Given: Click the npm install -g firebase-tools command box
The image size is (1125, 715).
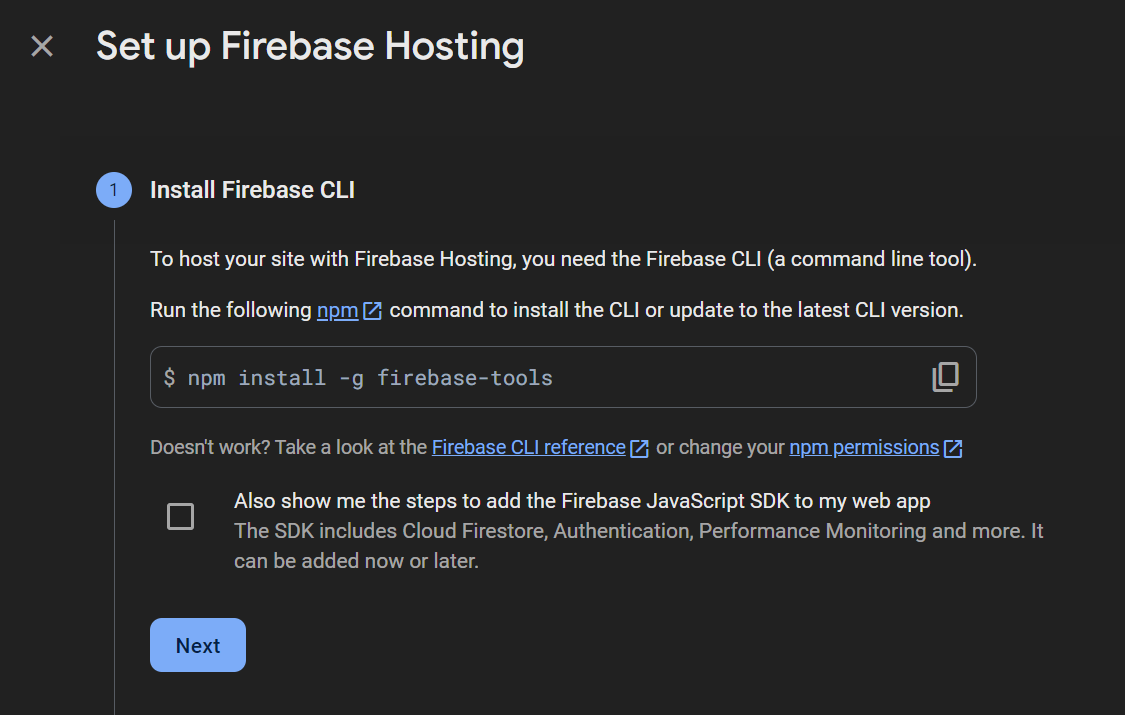Looking at the screenshot, I should click(563, 377).
